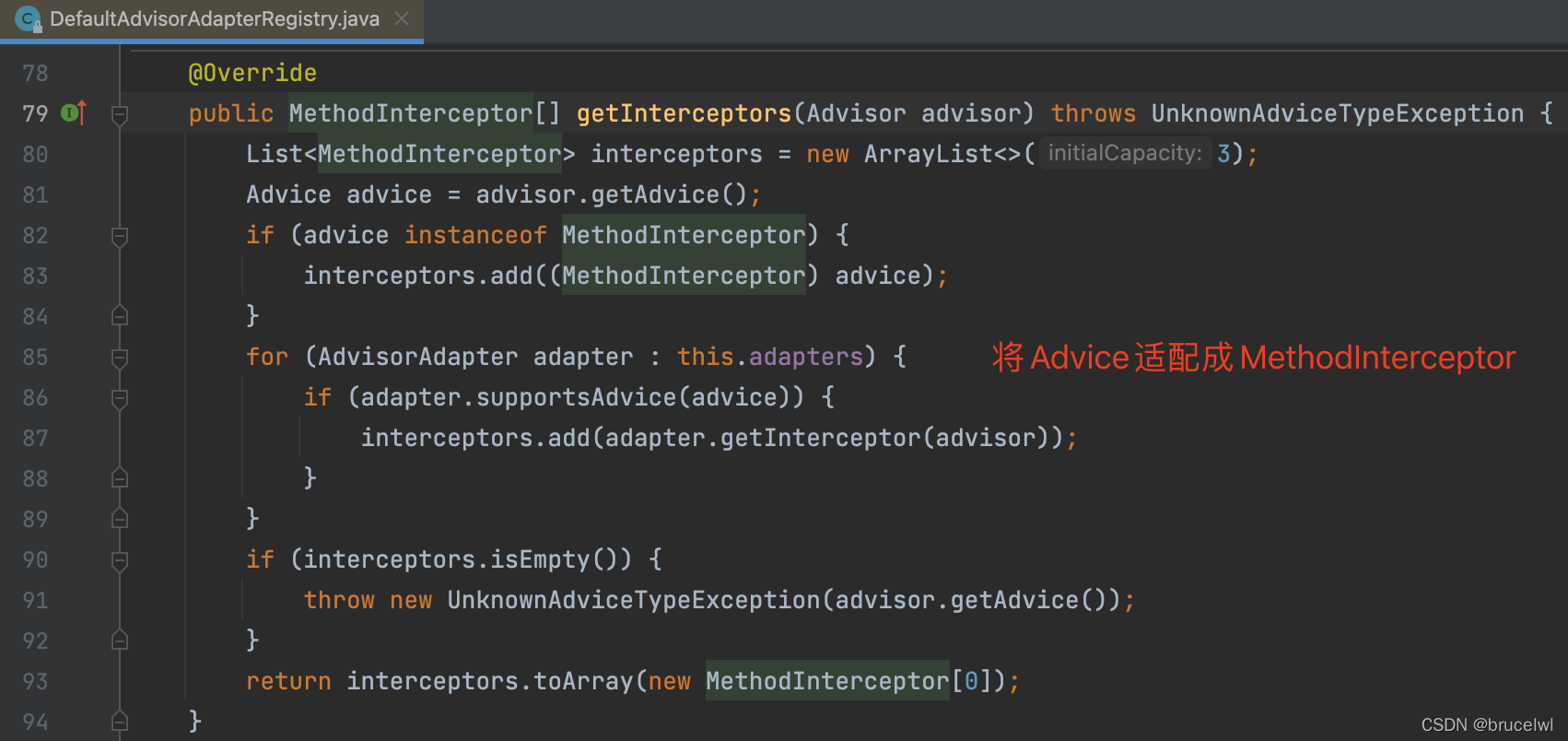
Task: Click interceptors.add on line 83
Action: point(418,276)
